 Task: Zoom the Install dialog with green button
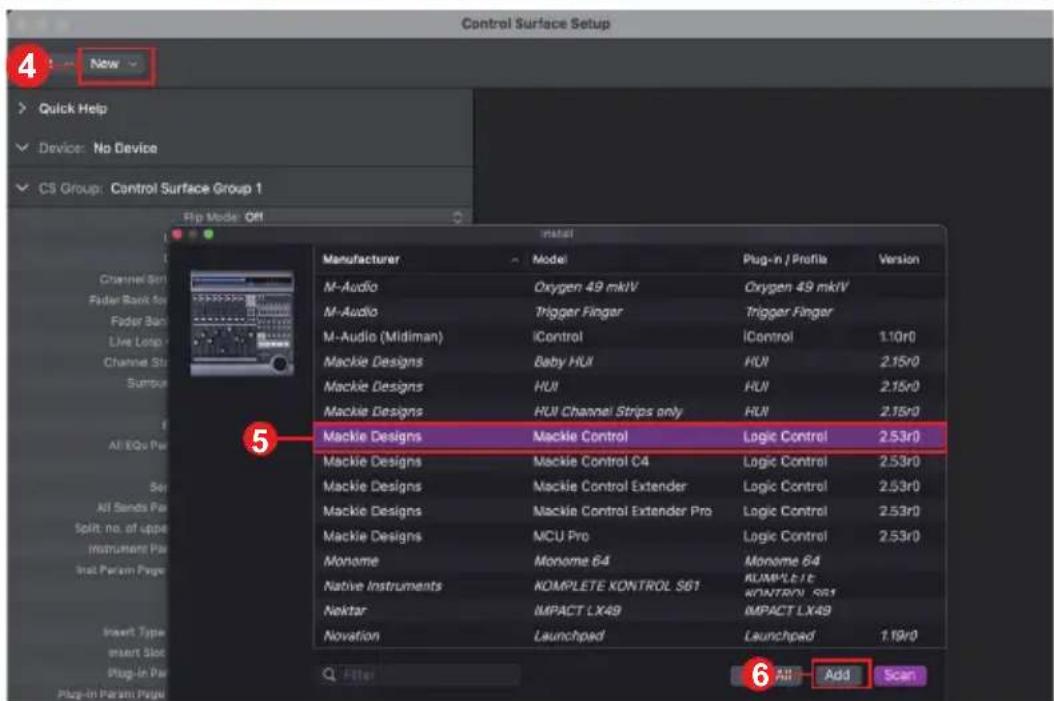tap(209, 235)
